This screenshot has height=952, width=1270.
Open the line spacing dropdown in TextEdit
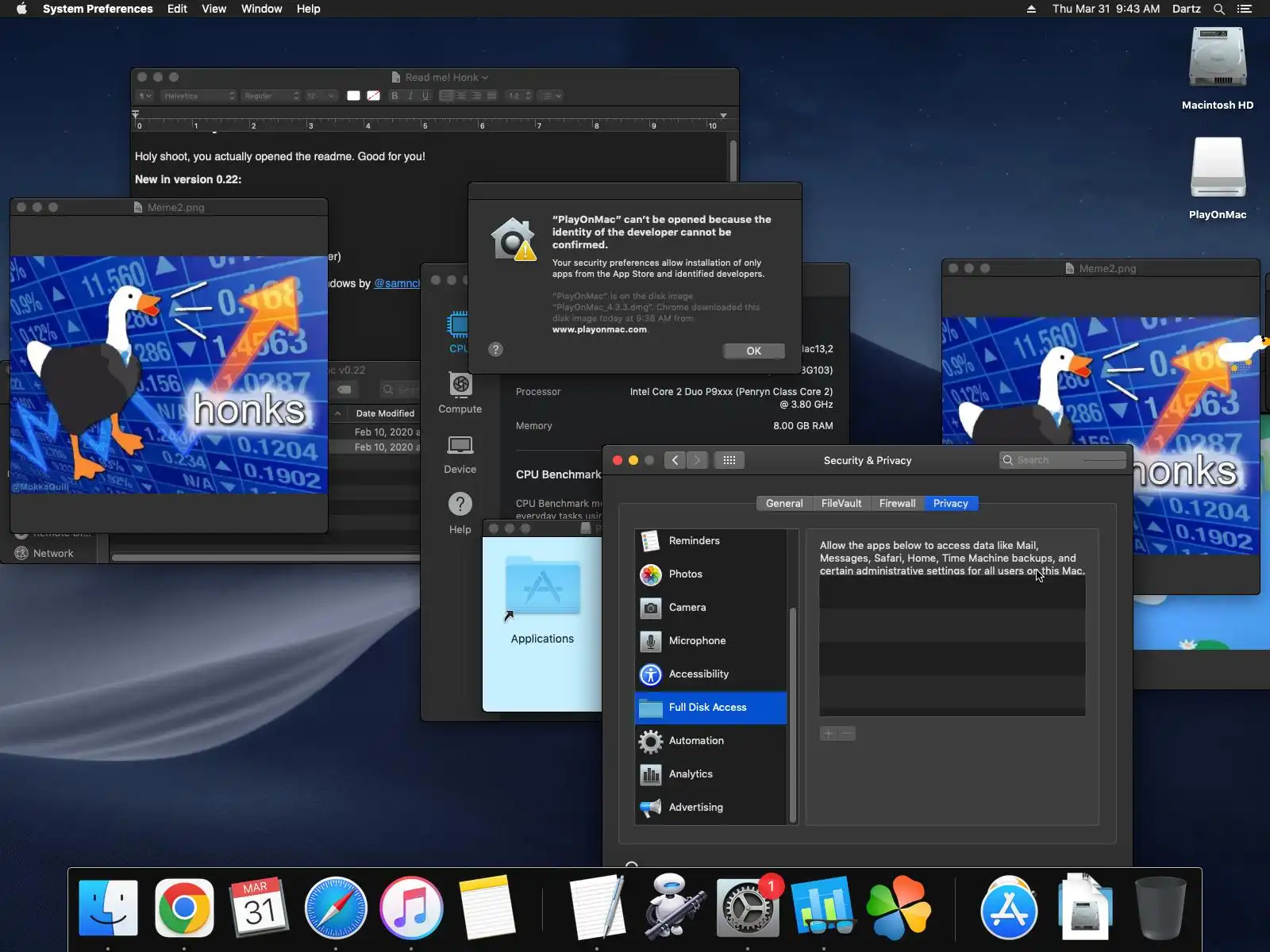click(519, 96)
